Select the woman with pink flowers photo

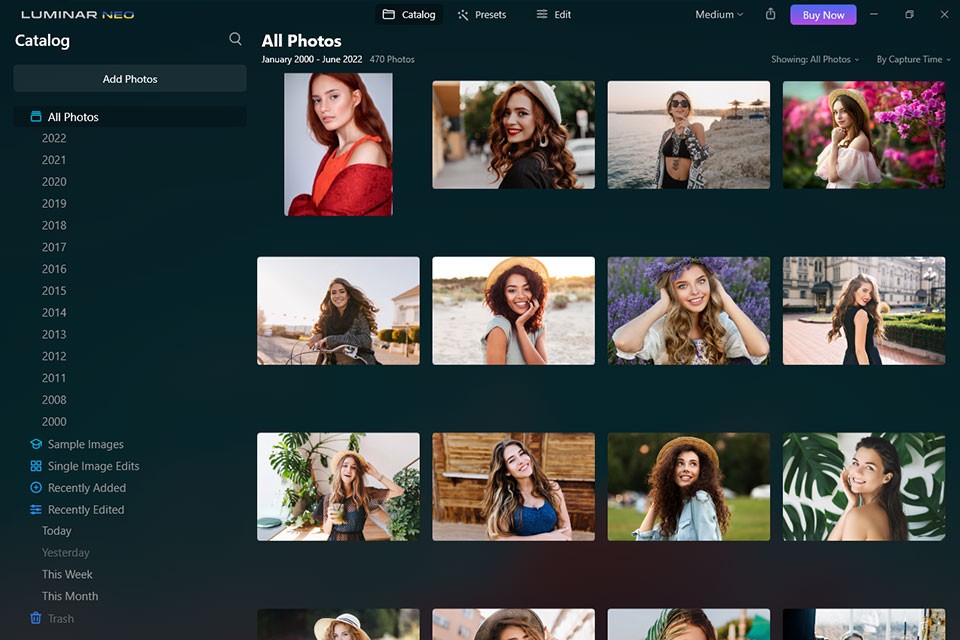(864, 135)
